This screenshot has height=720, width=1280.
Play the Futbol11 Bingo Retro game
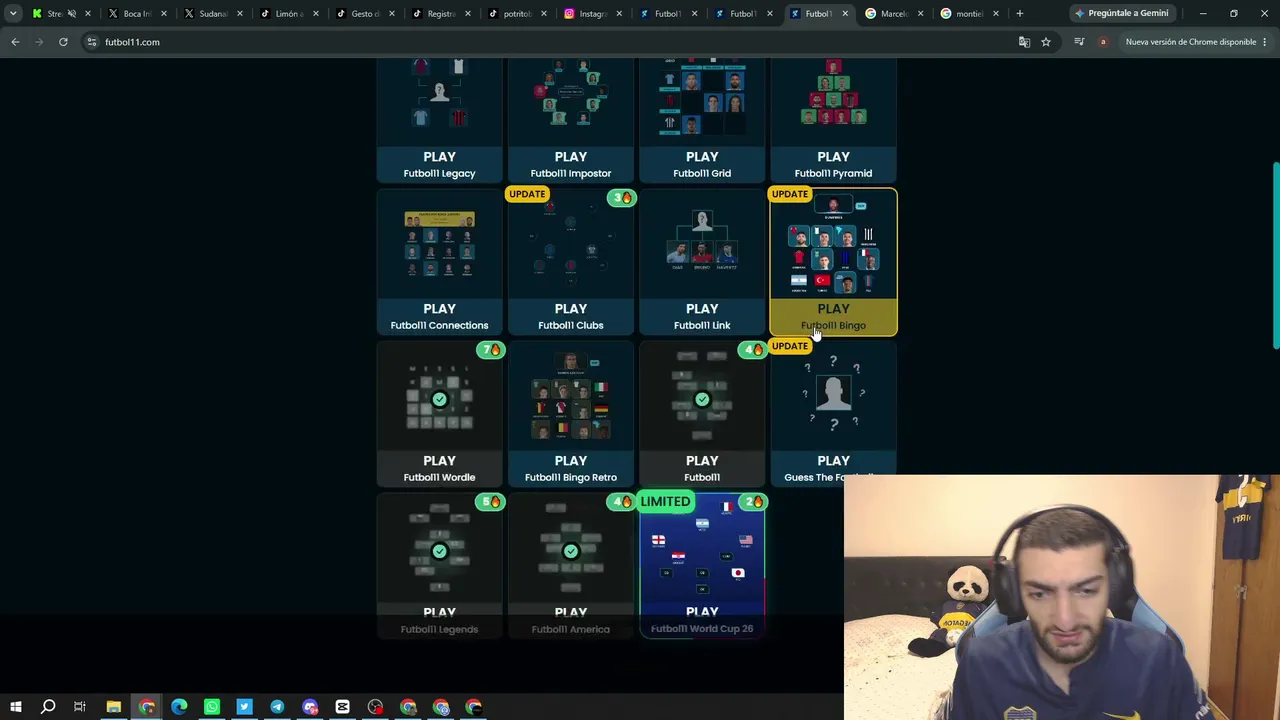[x=570, y=414]
